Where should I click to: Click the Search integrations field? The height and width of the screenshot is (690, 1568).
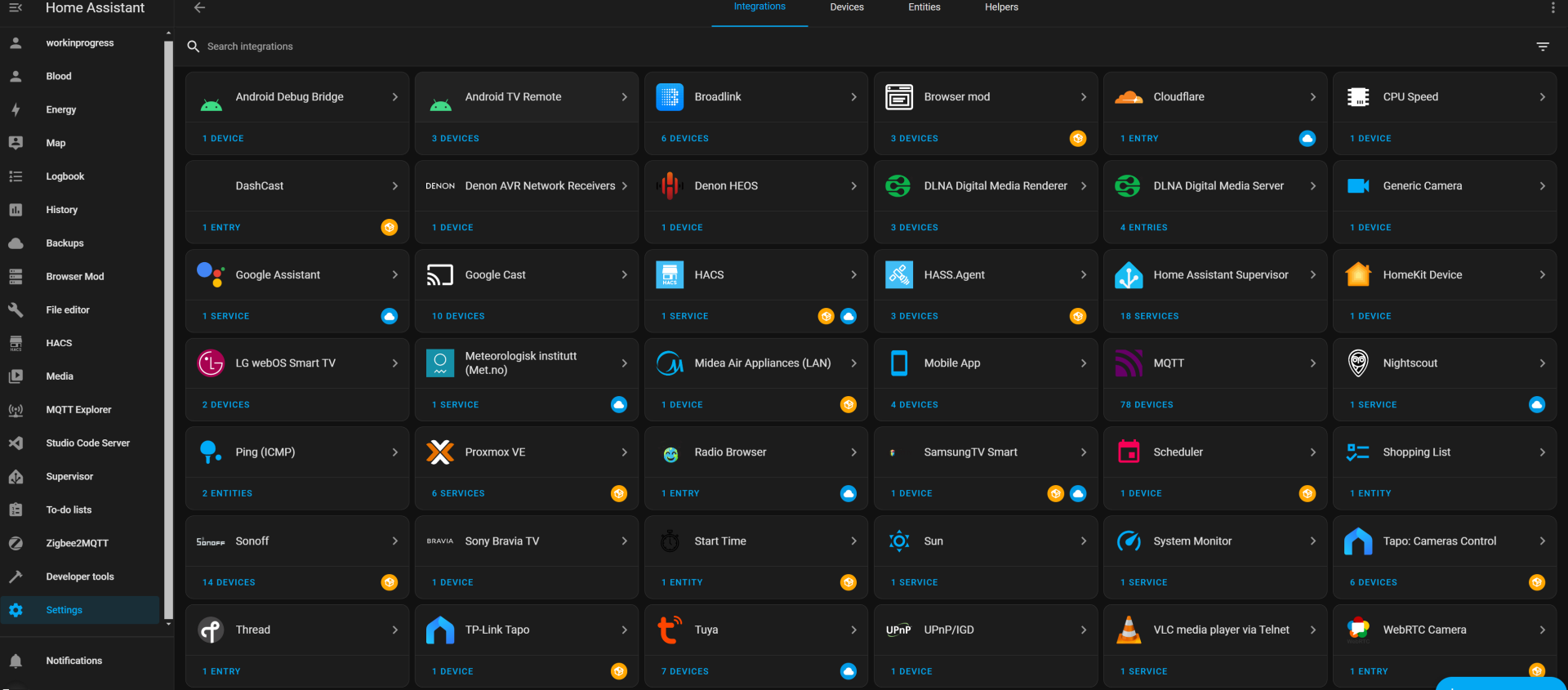(857, 47)
